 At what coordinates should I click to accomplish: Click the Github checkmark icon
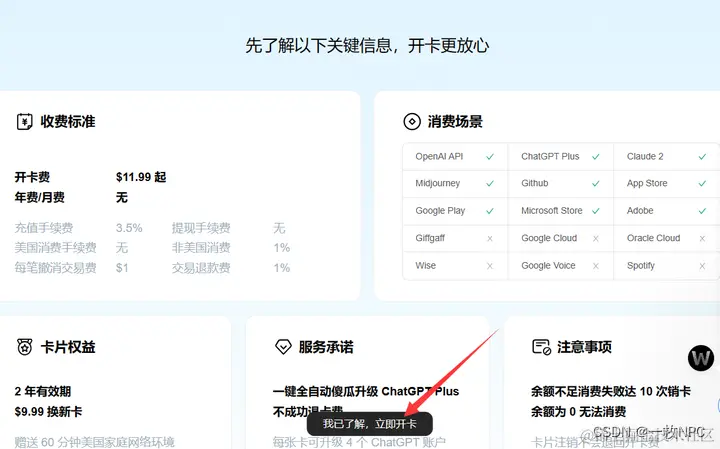tap(596, 183)
